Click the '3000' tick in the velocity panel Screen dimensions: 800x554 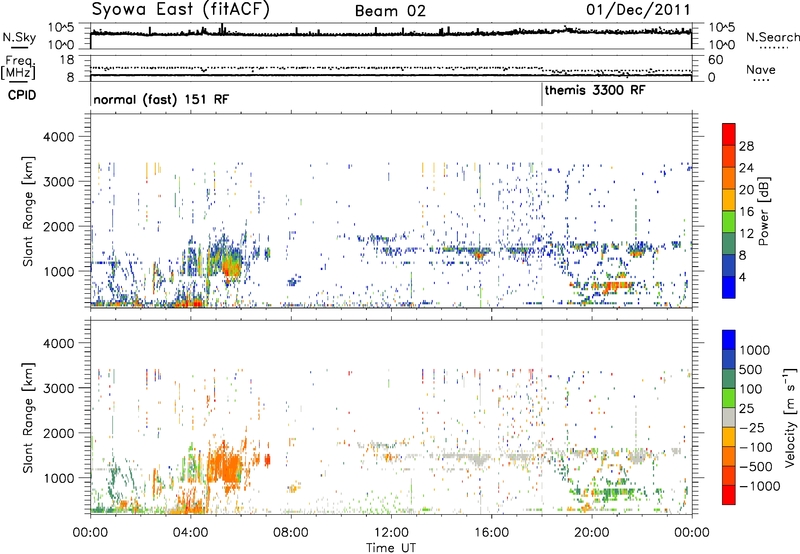tap(58, 388)
